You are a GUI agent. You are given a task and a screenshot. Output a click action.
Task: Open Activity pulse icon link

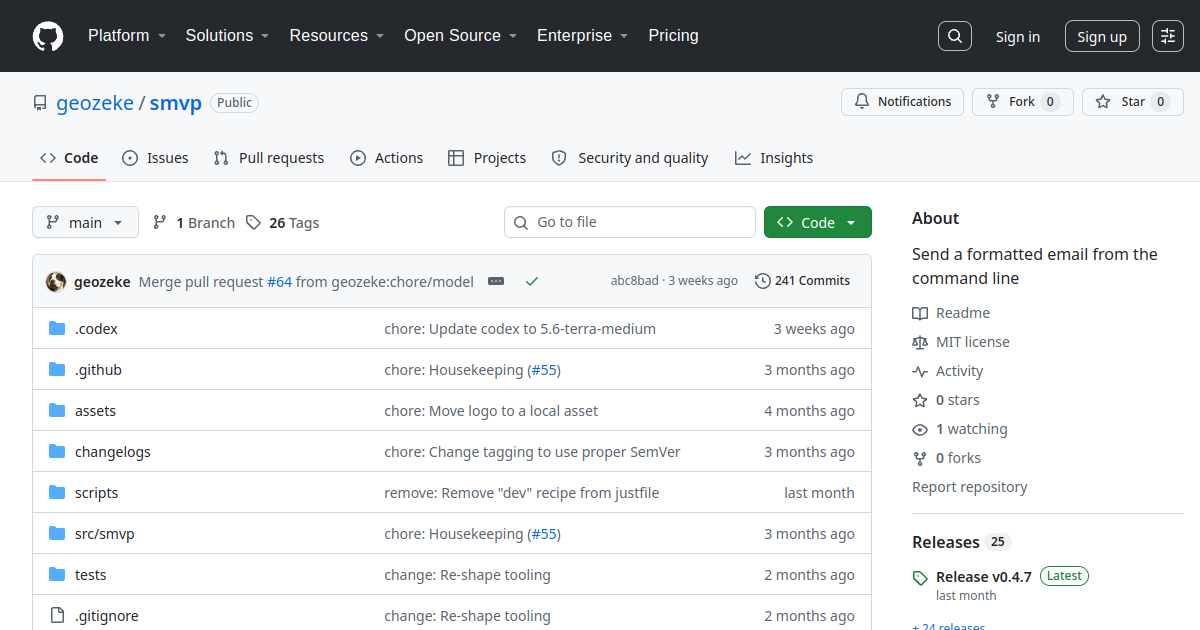point(920,371)
